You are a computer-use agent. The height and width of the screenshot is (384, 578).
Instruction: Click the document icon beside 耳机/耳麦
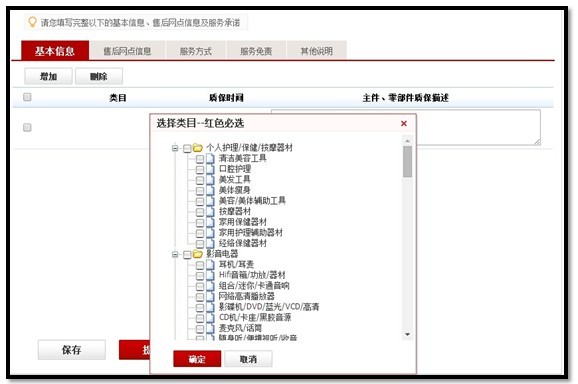point(210,265)
